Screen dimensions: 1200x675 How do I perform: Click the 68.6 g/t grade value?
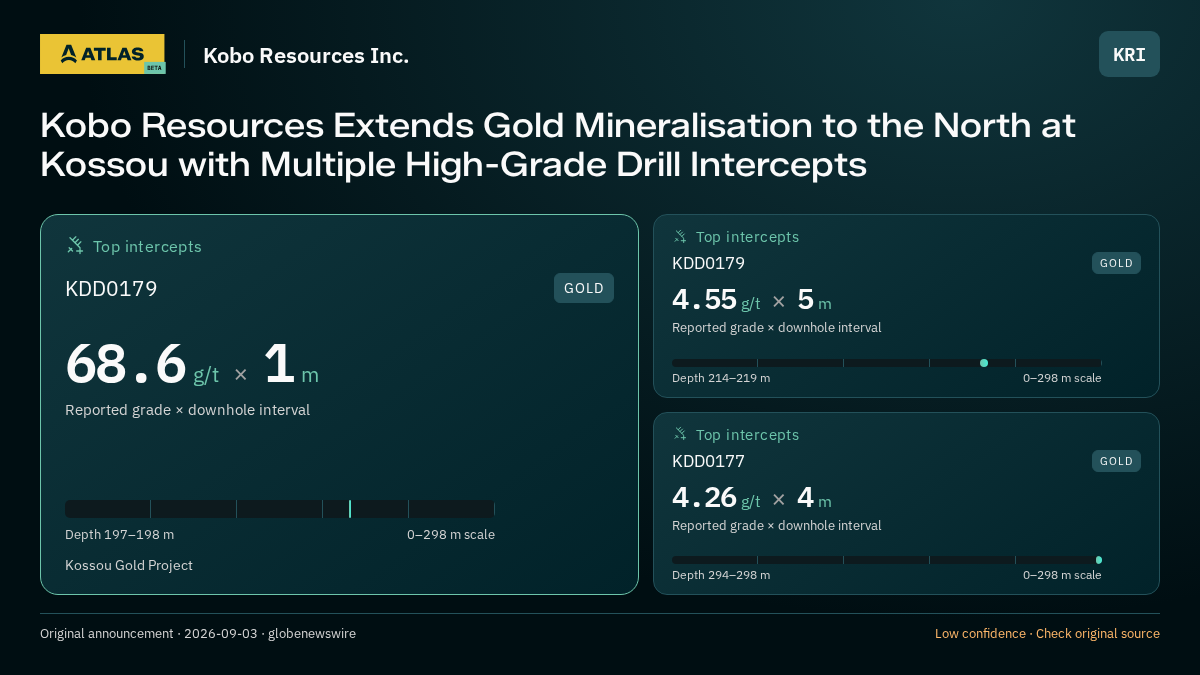(x=142, y=364)
